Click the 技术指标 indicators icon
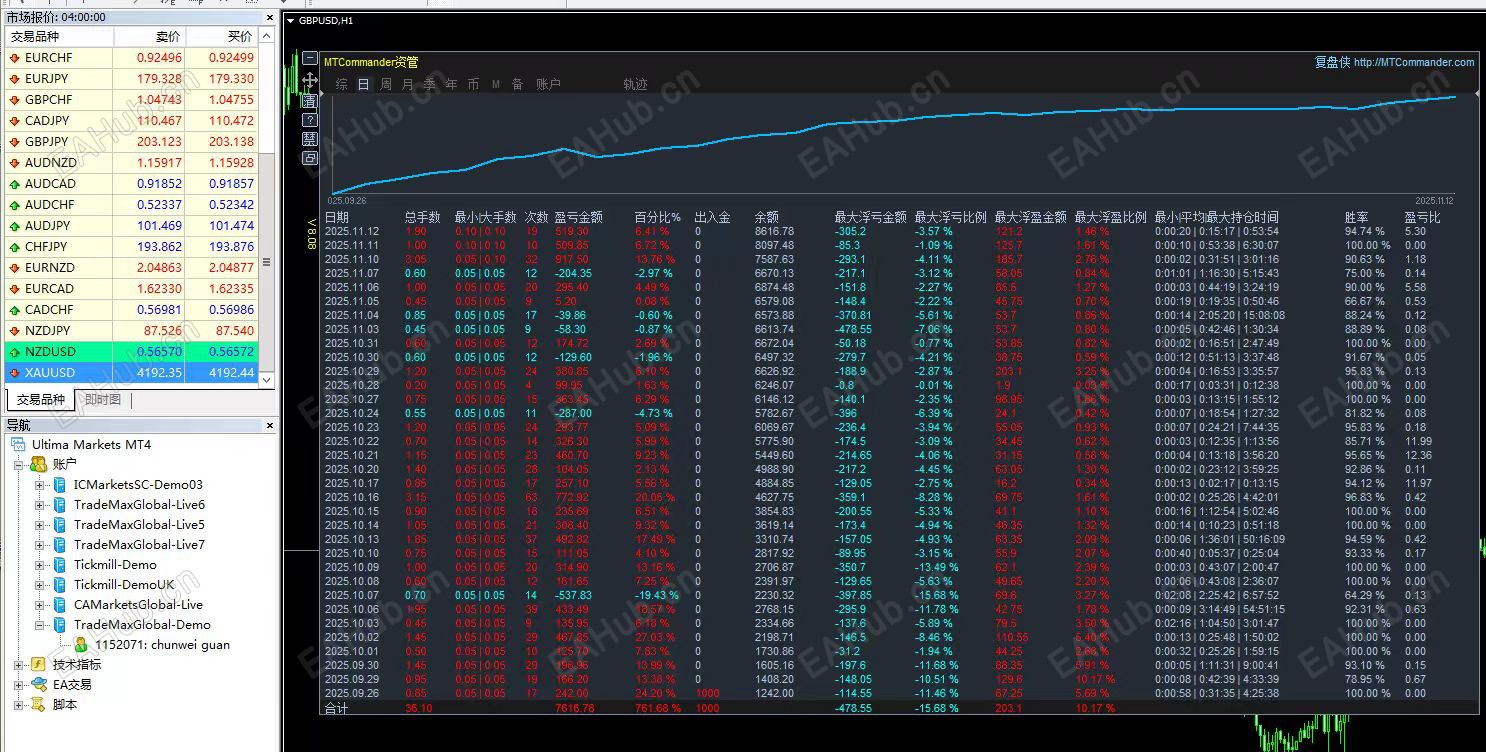 pos(38,665)
